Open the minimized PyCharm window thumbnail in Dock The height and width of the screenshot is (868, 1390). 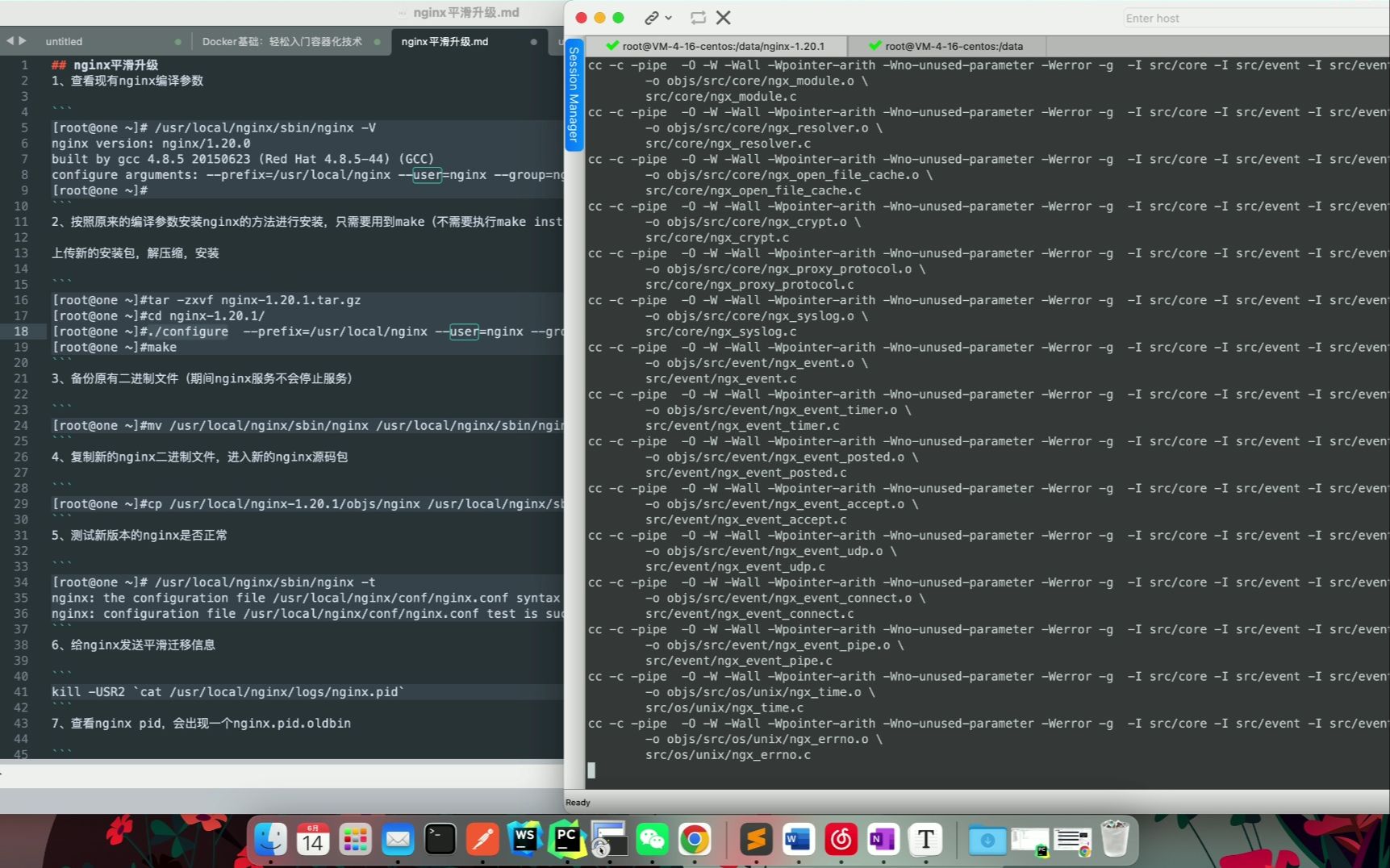pos(1030,841)
